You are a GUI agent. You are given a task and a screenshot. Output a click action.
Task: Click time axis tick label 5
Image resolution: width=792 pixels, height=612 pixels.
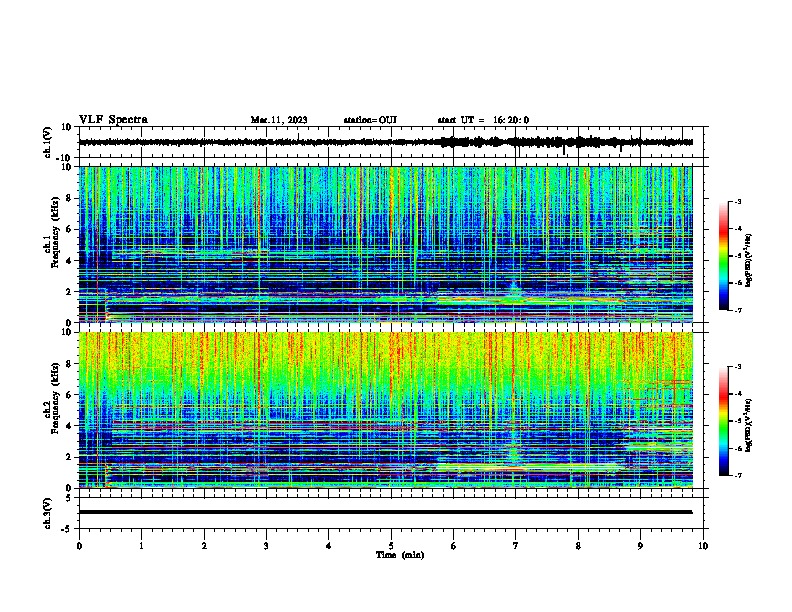391,546
